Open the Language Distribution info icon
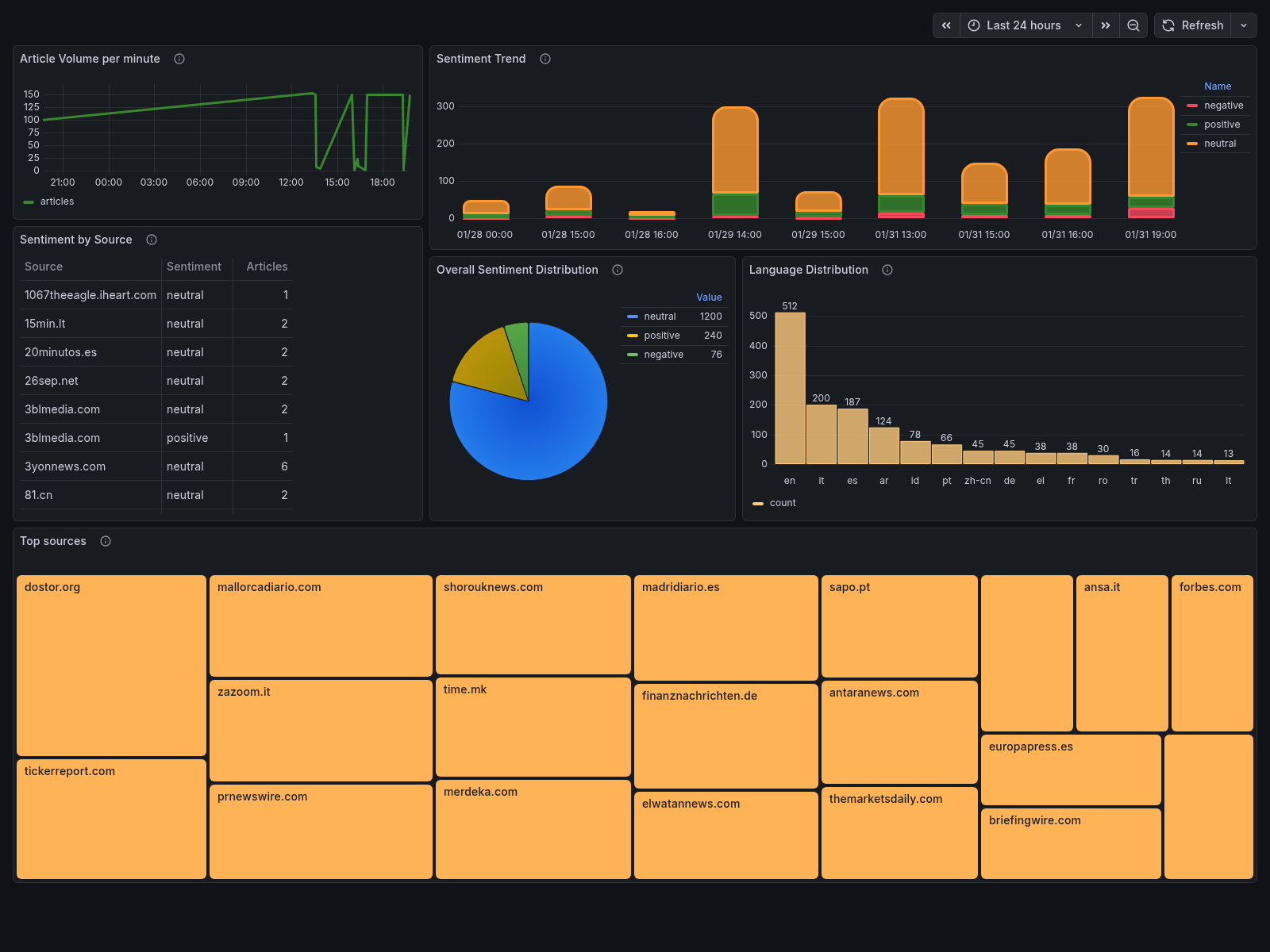Viewport: 1270px width, 952px height. [887, 270]
